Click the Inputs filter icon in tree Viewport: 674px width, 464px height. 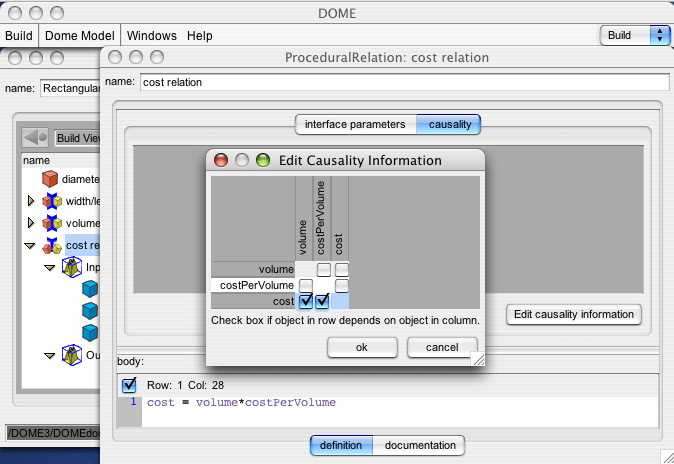[x=72, y=267]
